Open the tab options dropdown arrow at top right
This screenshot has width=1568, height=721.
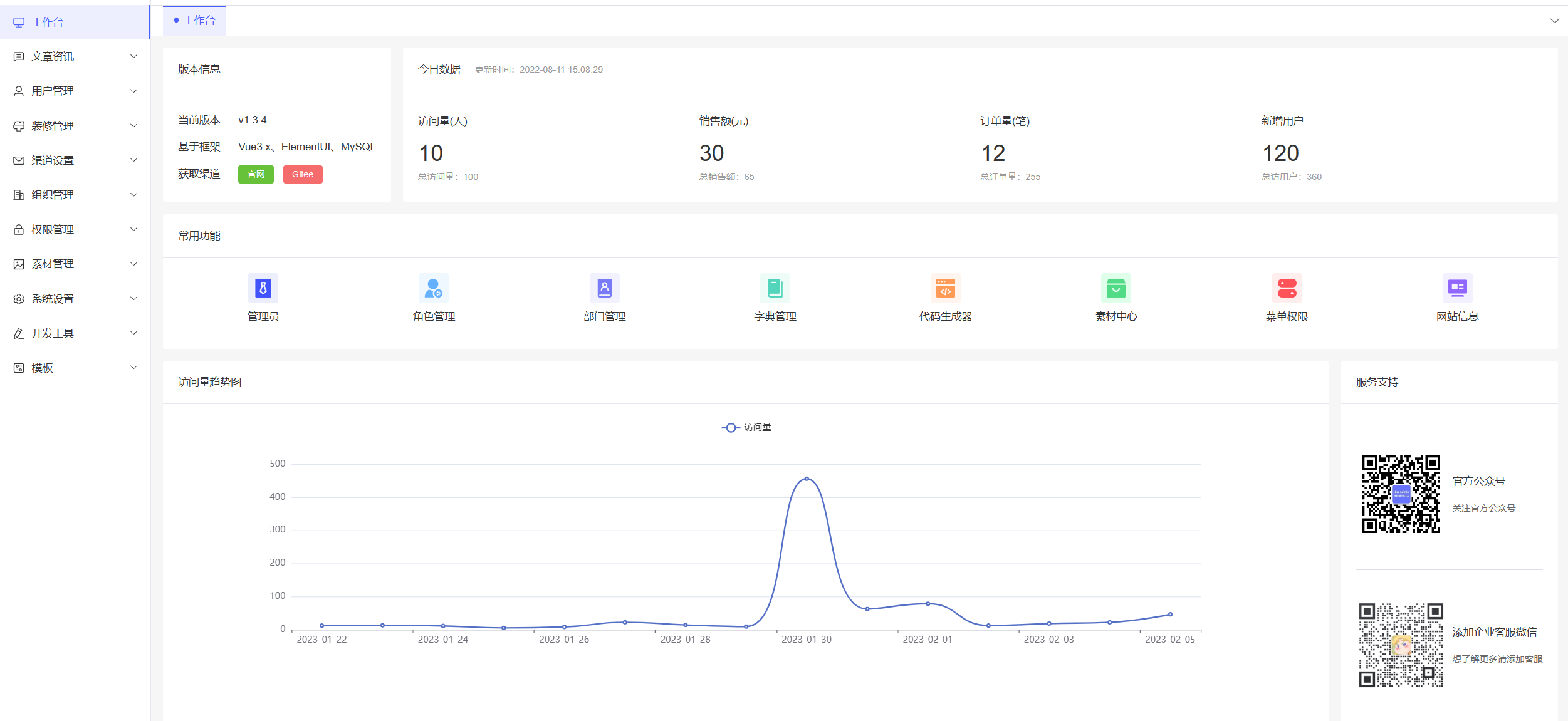1554,21
